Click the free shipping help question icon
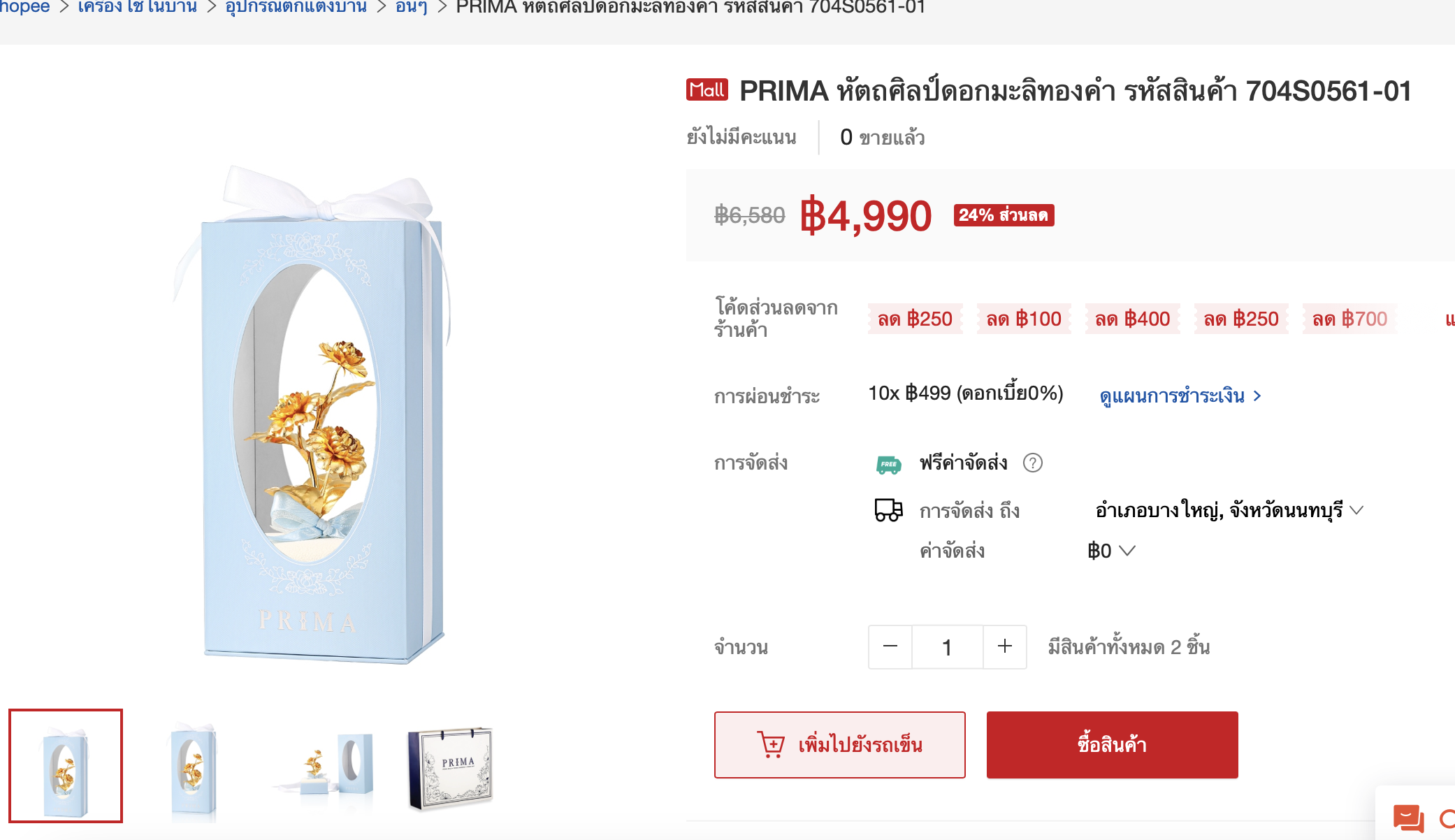The height and width of the screenshot is (840, 1455). [x=1032, y=463]
